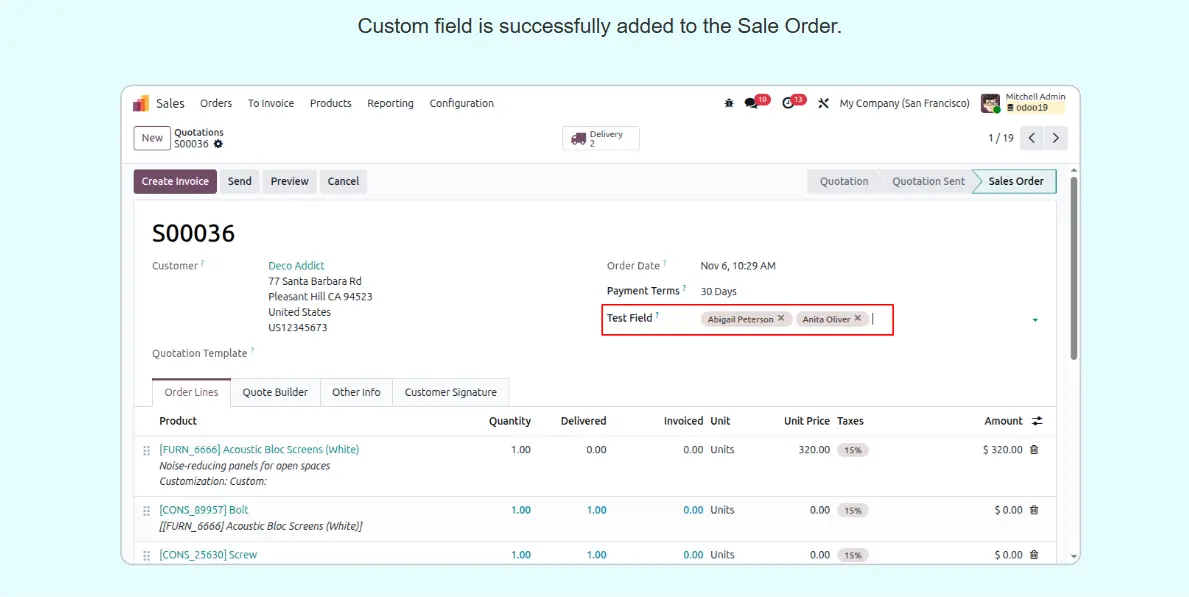Screen dimensions: 1189x597
Task: Click the Sales app logo icon
Action: click(141, 103)
